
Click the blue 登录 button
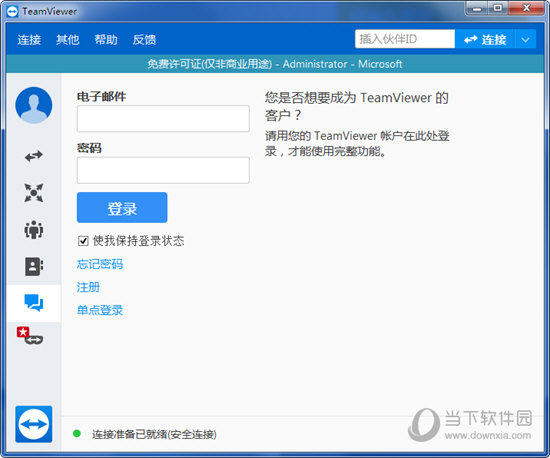(x=122, y=208)
